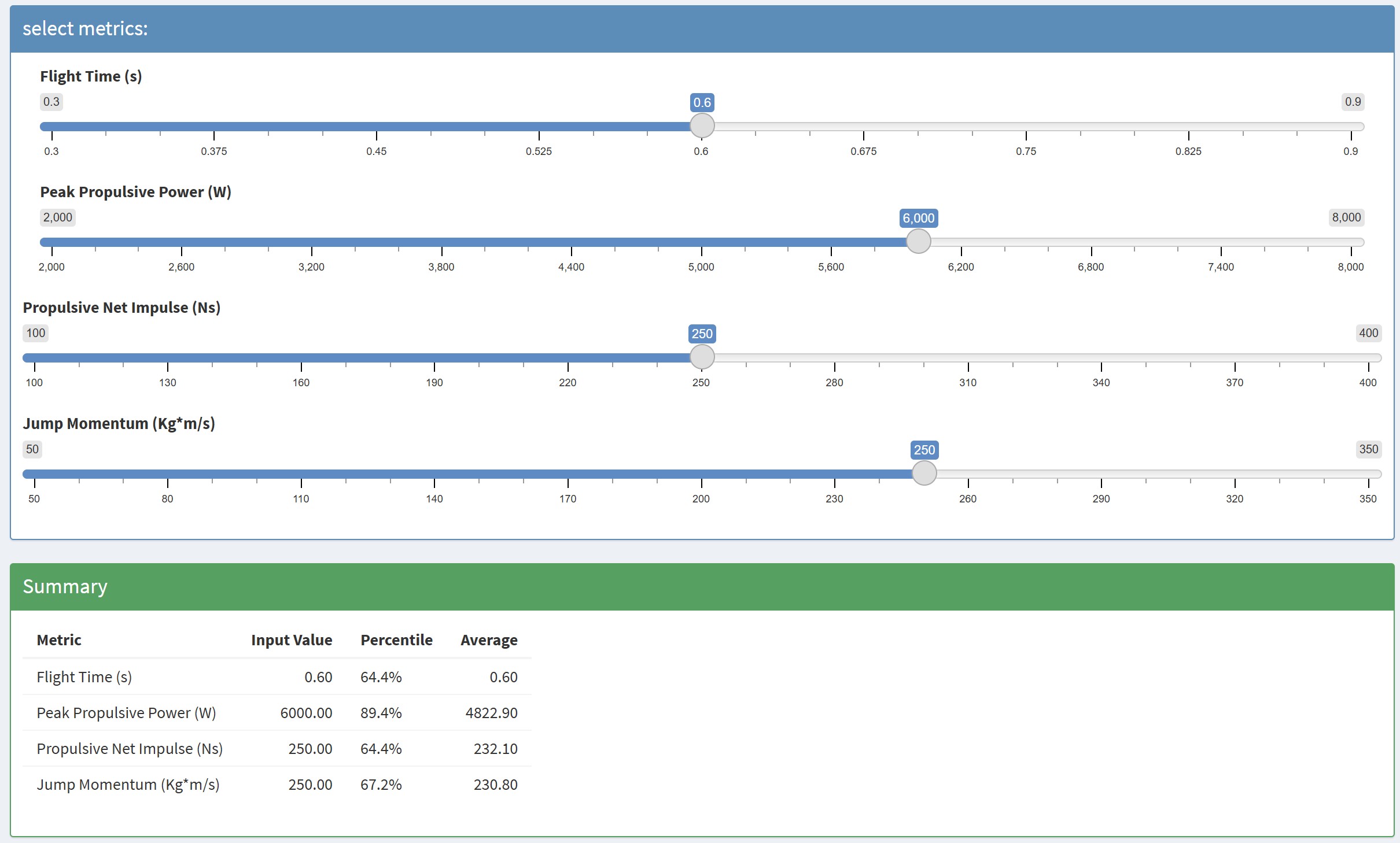
Task: Click the 0.45 tick on Flight Time slider
Action: point(377,136)
